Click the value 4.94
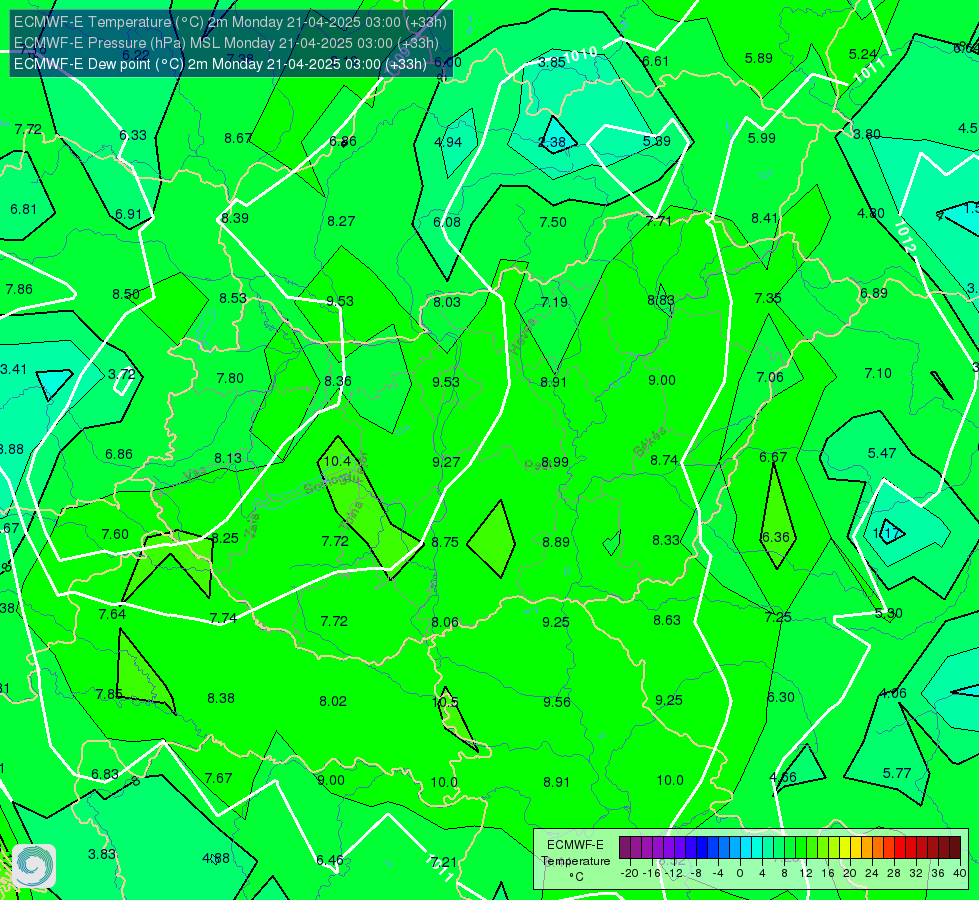 [448, 142]
